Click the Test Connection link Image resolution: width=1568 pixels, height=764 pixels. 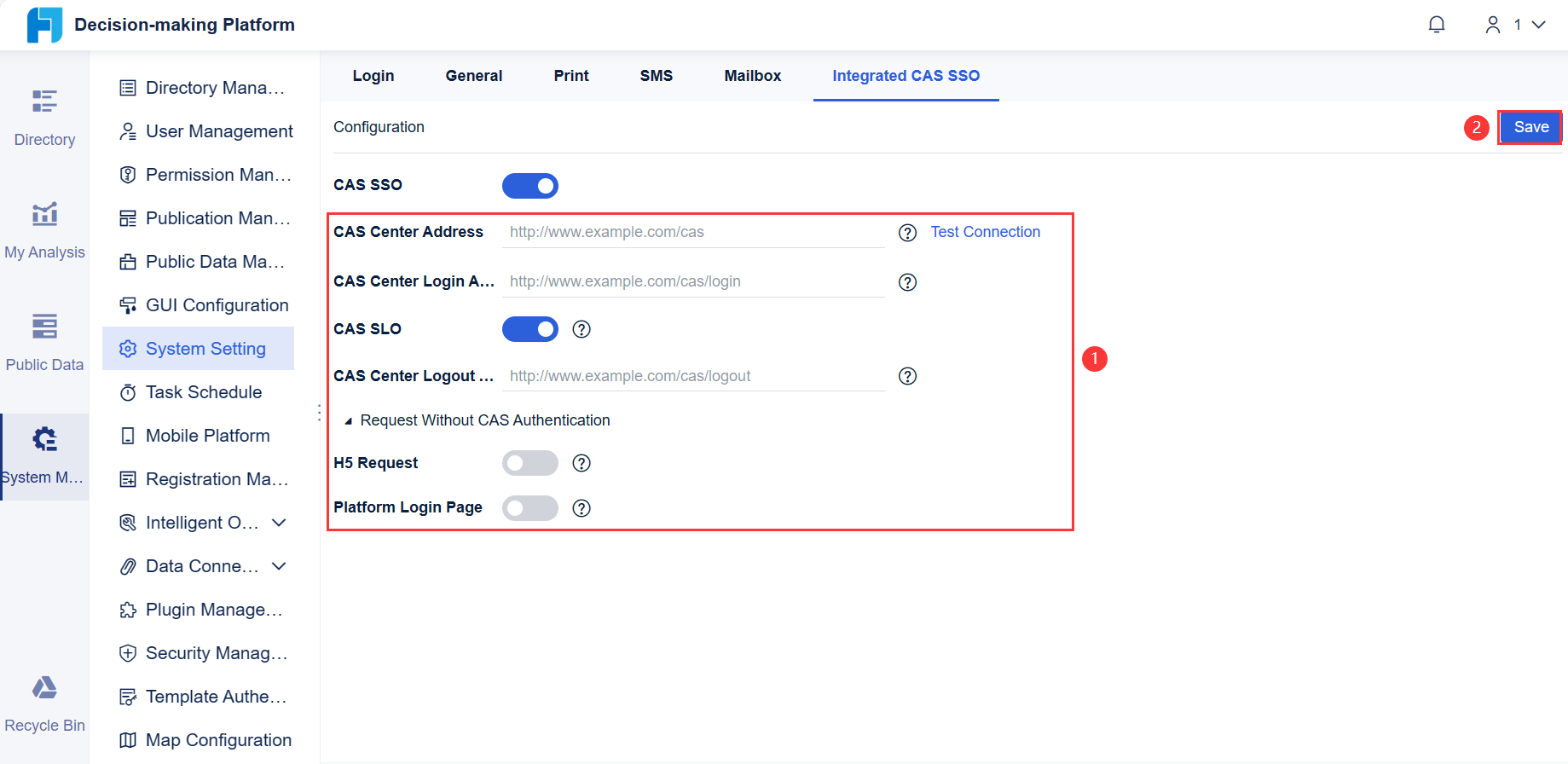click(x=985, y=232)
